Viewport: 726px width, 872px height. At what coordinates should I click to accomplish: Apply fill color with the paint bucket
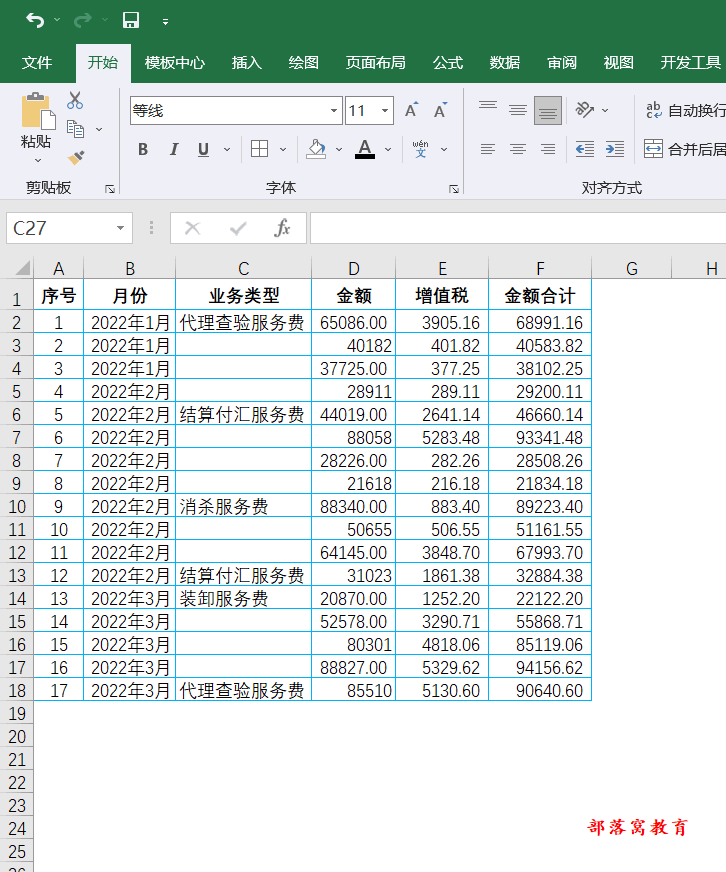point(316,149)
